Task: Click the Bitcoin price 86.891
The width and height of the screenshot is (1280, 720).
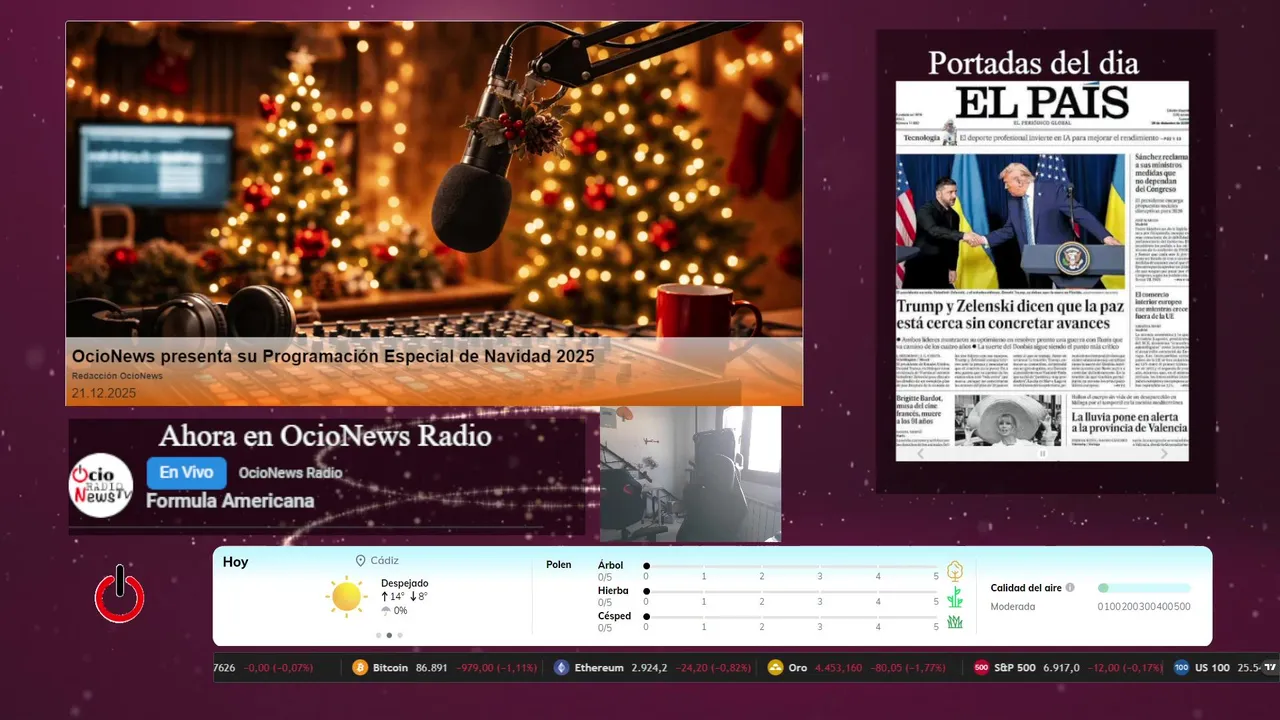Action: [x=432, y=668]
